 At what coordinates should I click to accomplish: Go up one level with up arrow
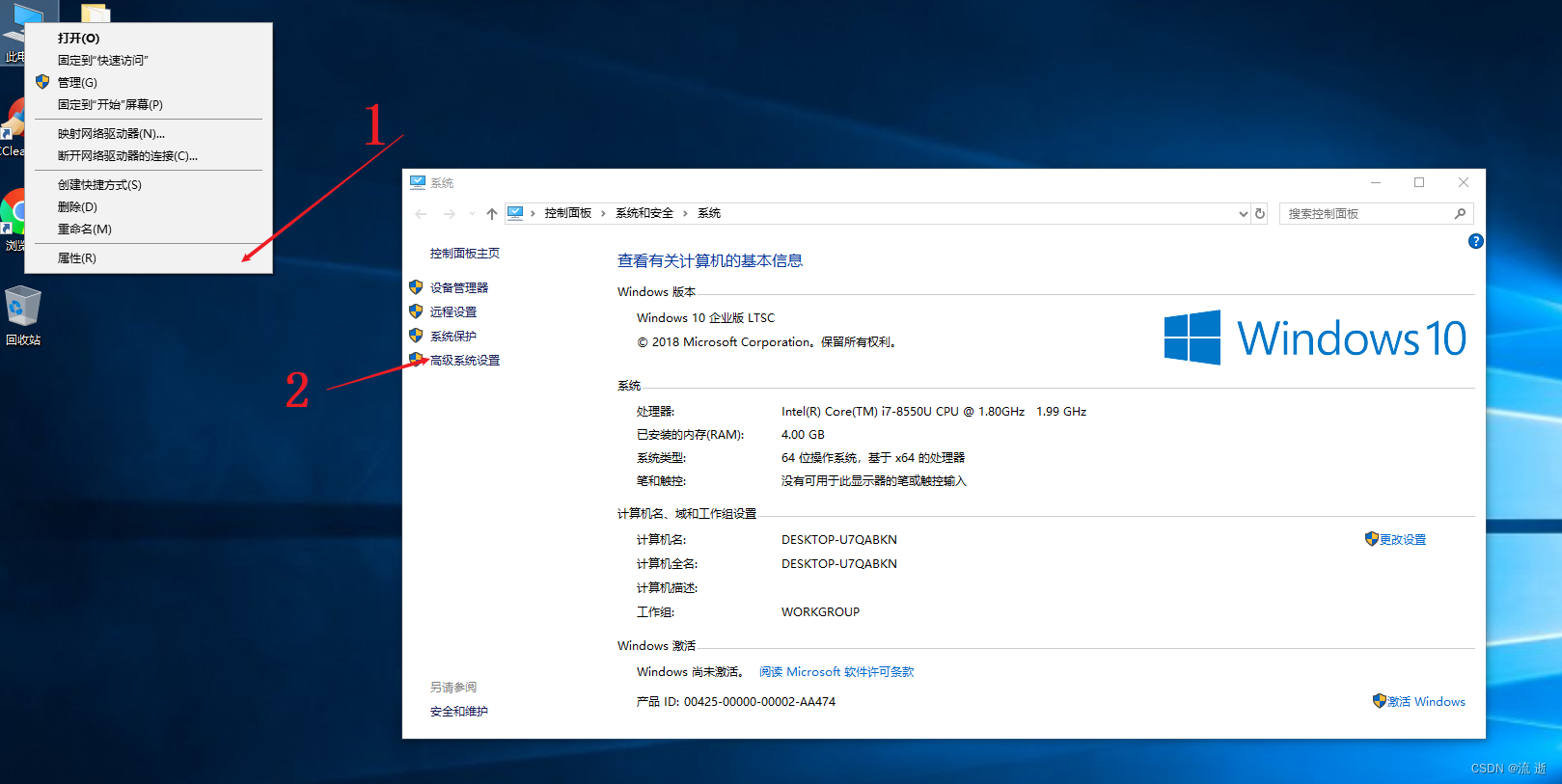492,214
